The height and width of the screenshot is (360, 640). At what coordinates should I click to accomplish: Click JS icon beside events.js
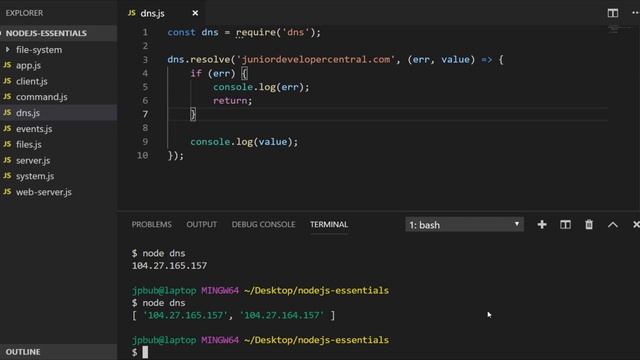coord(7,128)
